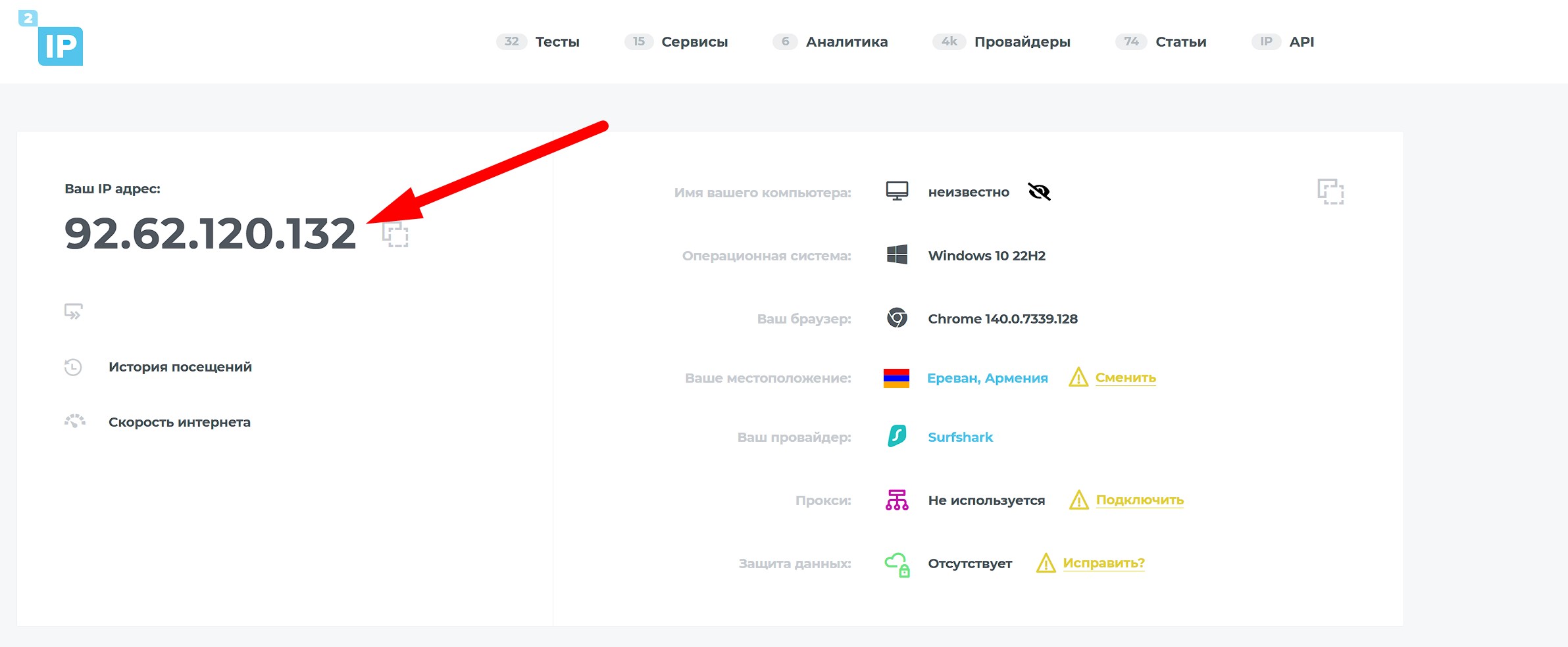Click the internet speed gauge icon
1568x647 pixels.
coord(76,421)
